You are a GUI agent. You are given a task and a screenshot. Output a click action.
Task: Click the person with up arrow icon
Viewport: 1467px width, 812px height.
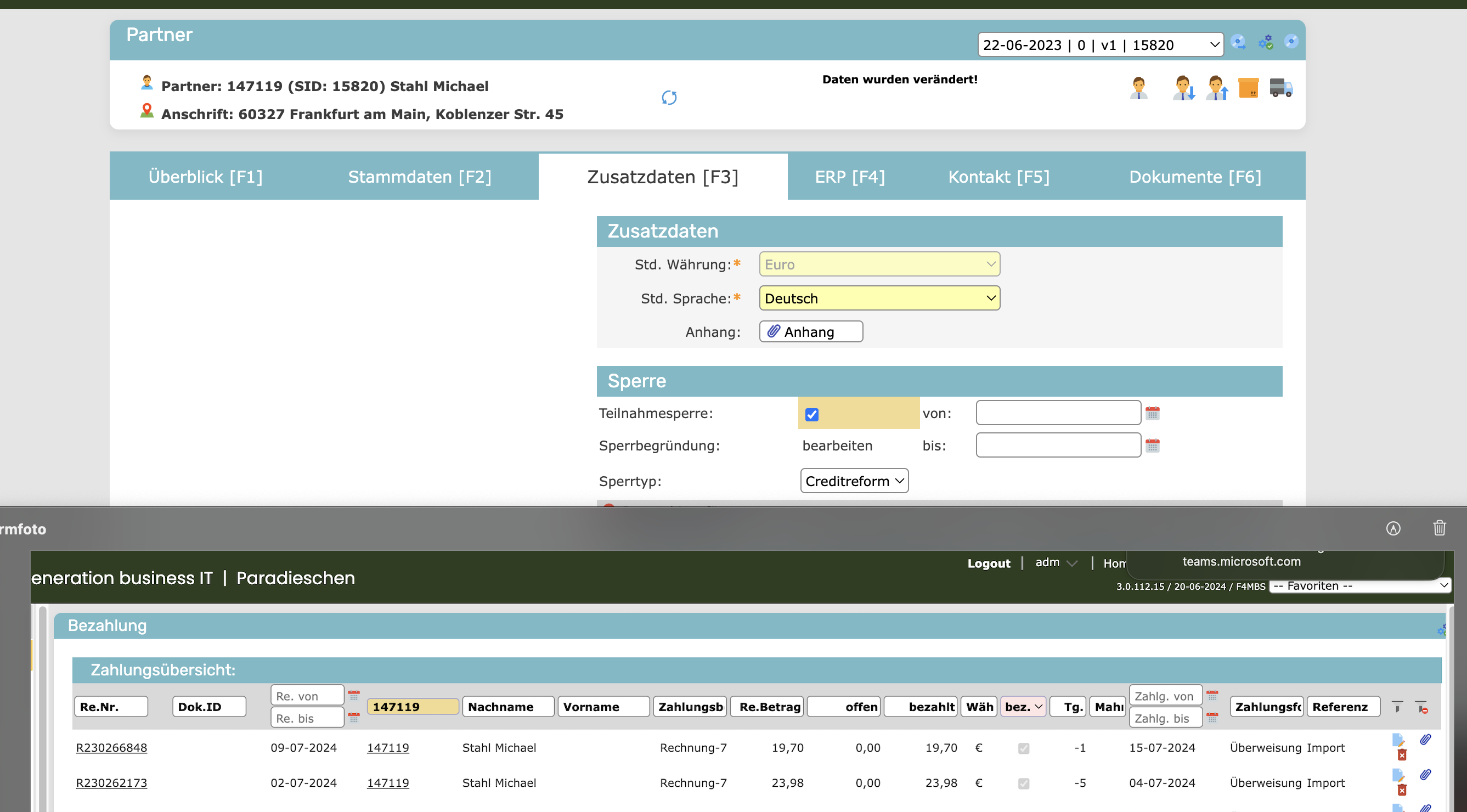(1216, 88)
